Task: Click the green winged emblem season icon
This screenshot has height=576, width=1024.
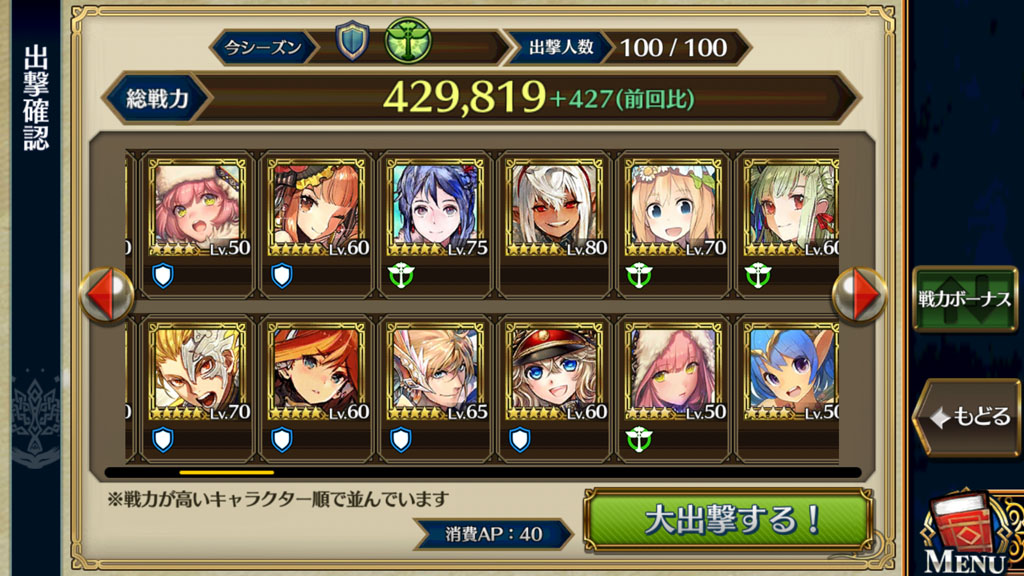Action: click(408, 40)
